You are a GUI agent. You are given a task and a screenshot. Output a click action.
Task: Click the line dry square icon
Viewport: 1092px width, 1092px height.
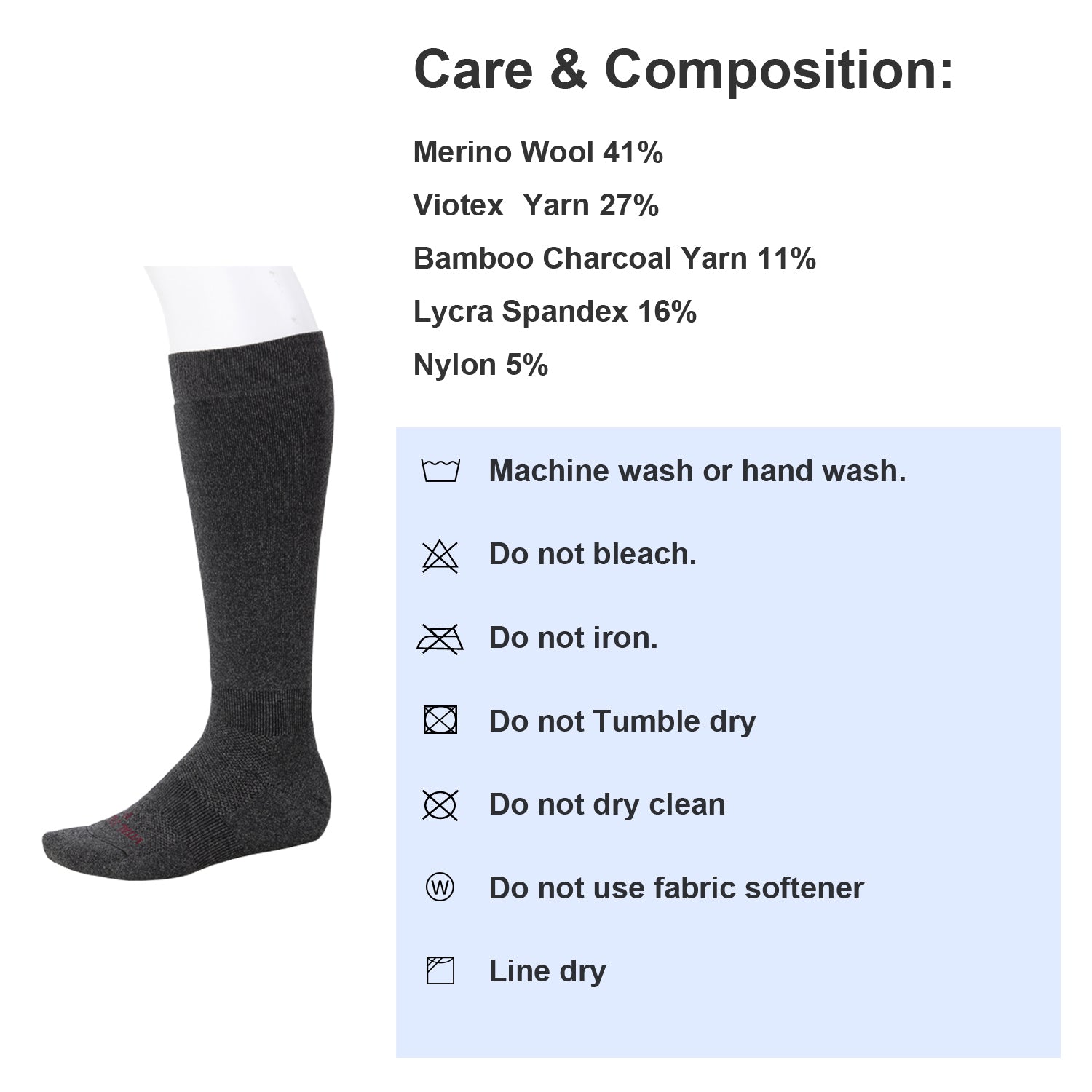point(440,971)
